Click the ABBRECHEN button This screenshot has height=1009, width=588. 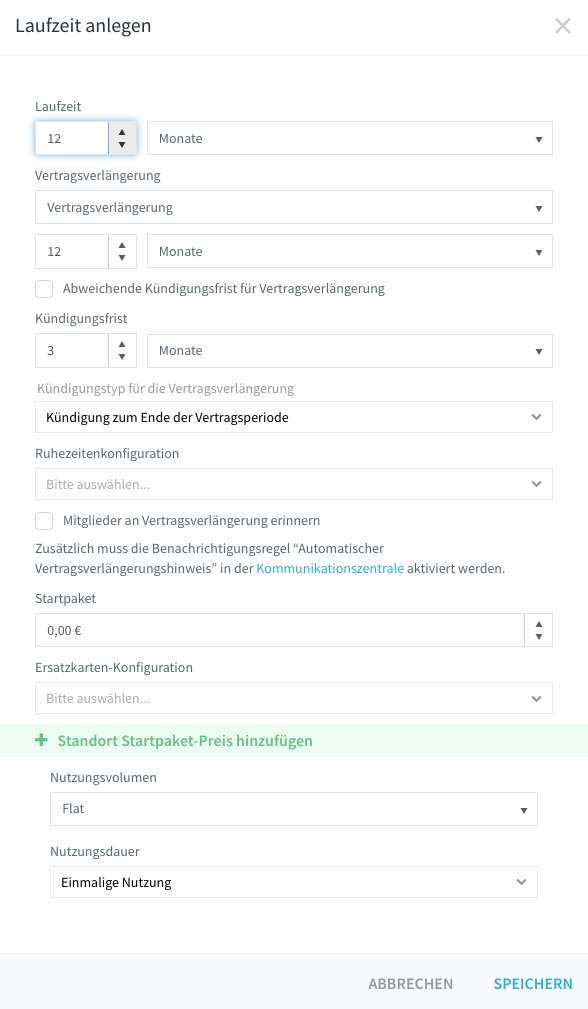click(410, 984)
